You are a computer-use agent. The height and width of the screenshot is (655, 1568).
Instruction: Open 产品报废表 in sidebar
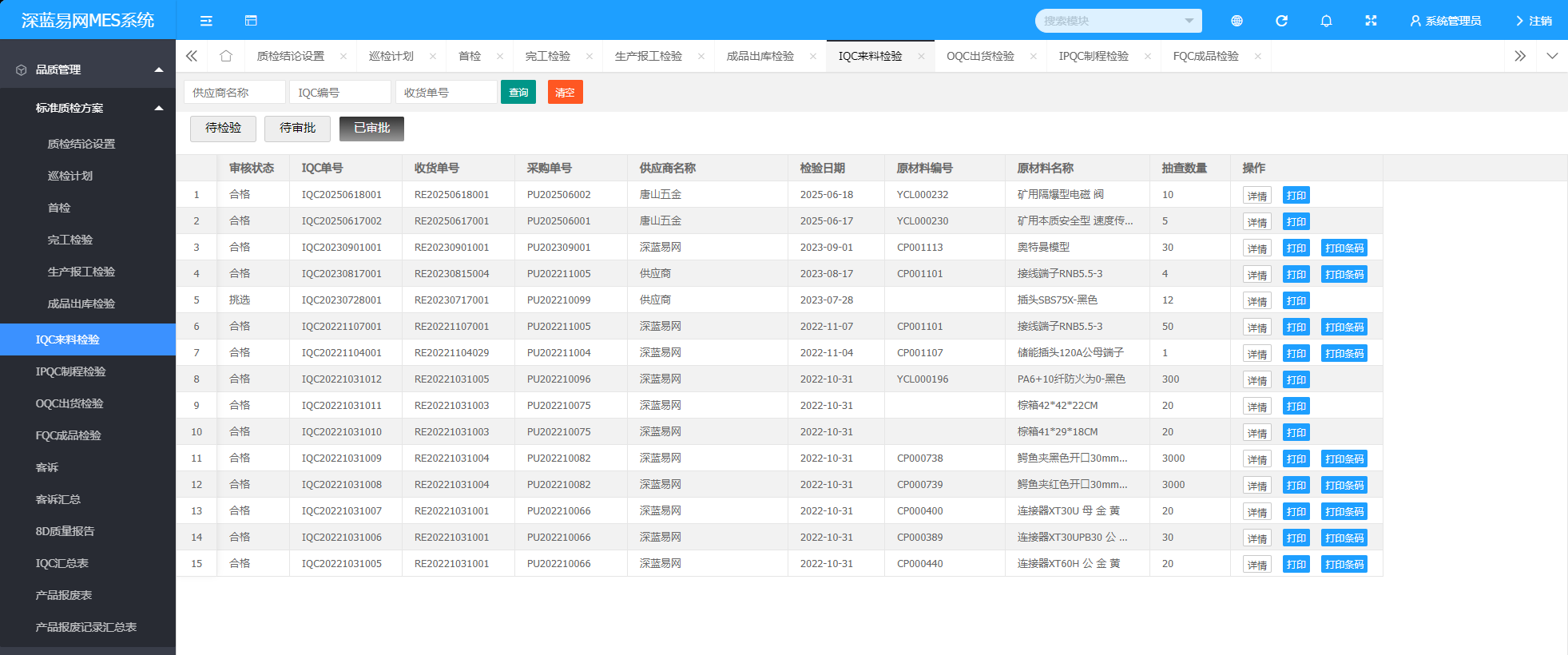click(x=88, y=595)
